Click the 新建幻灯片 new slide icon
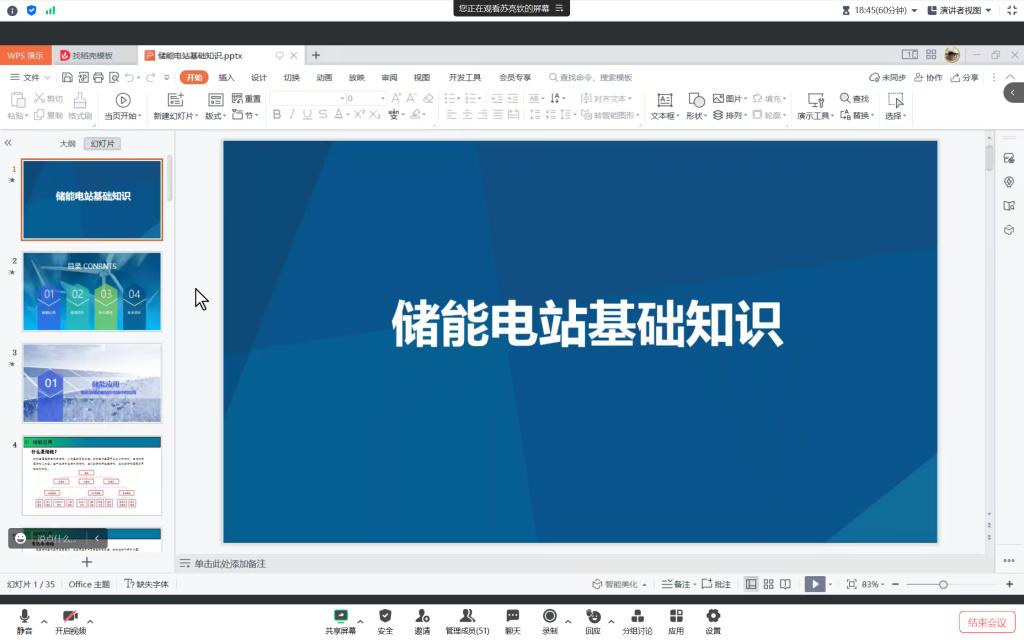The width and height of the screenshot is (1024, 640). (x=175, y=100)
